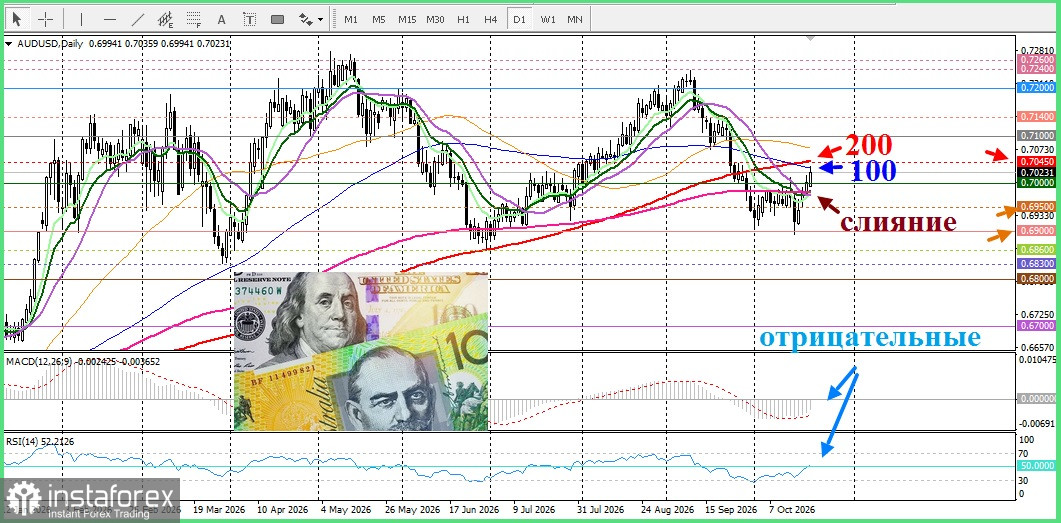Choose the Vertical Line drawing tool
1061x523 pixels.
click(81, 19)
